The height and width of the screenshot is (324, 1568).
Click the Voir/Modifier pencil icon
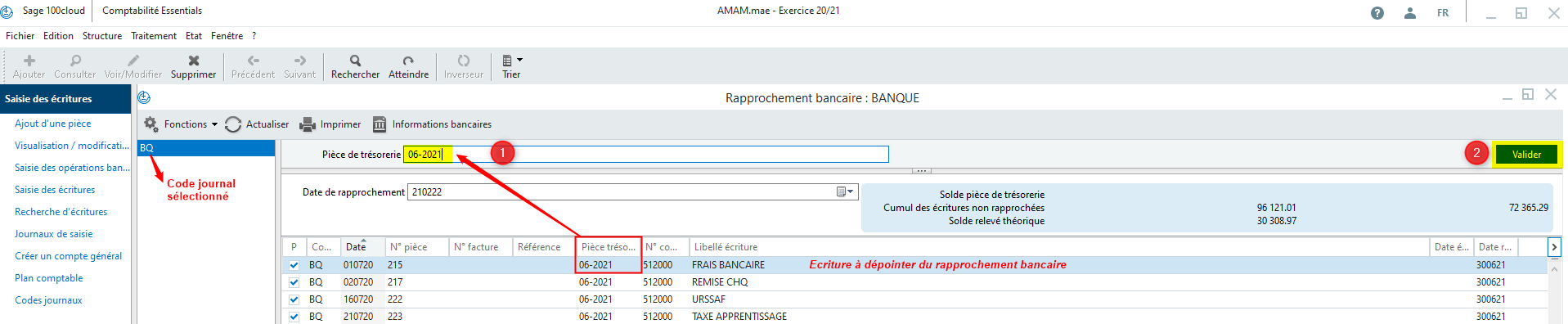pyautogui.click(x=133, y=61)
